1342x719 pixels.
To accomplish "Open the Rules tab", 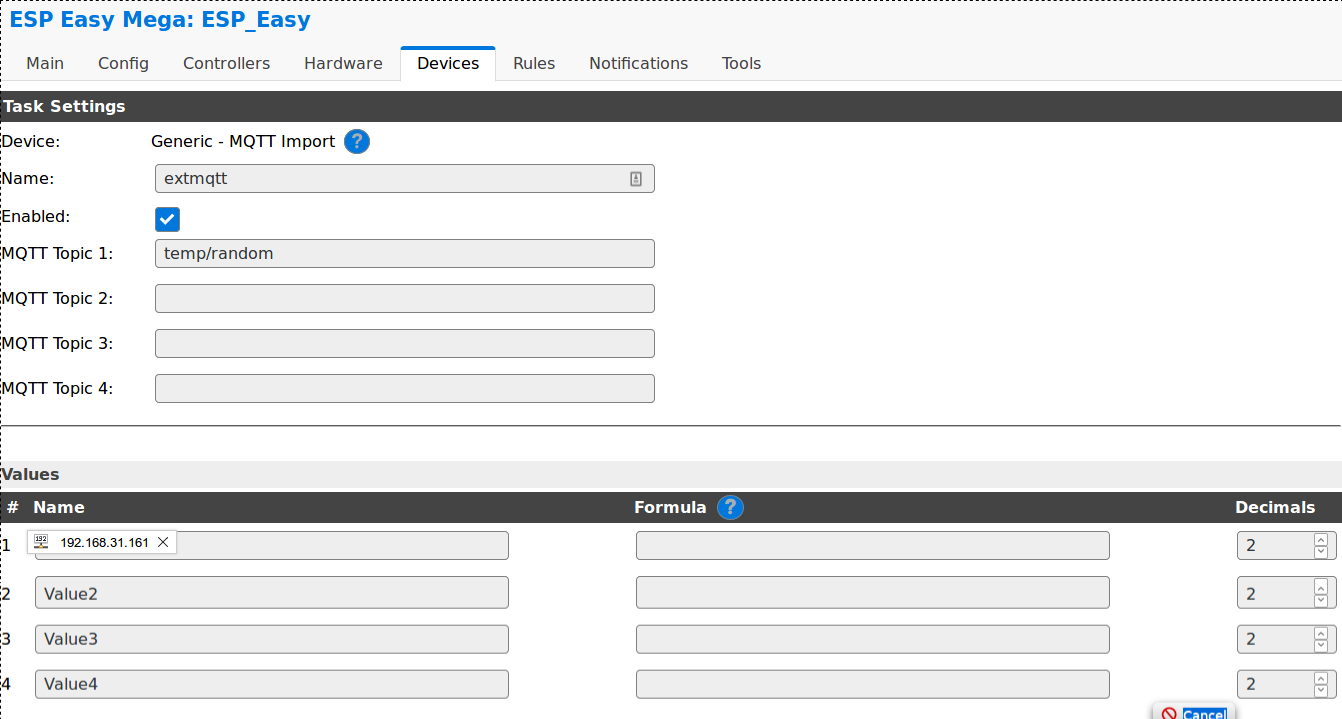I will click(x=534, y=63).
